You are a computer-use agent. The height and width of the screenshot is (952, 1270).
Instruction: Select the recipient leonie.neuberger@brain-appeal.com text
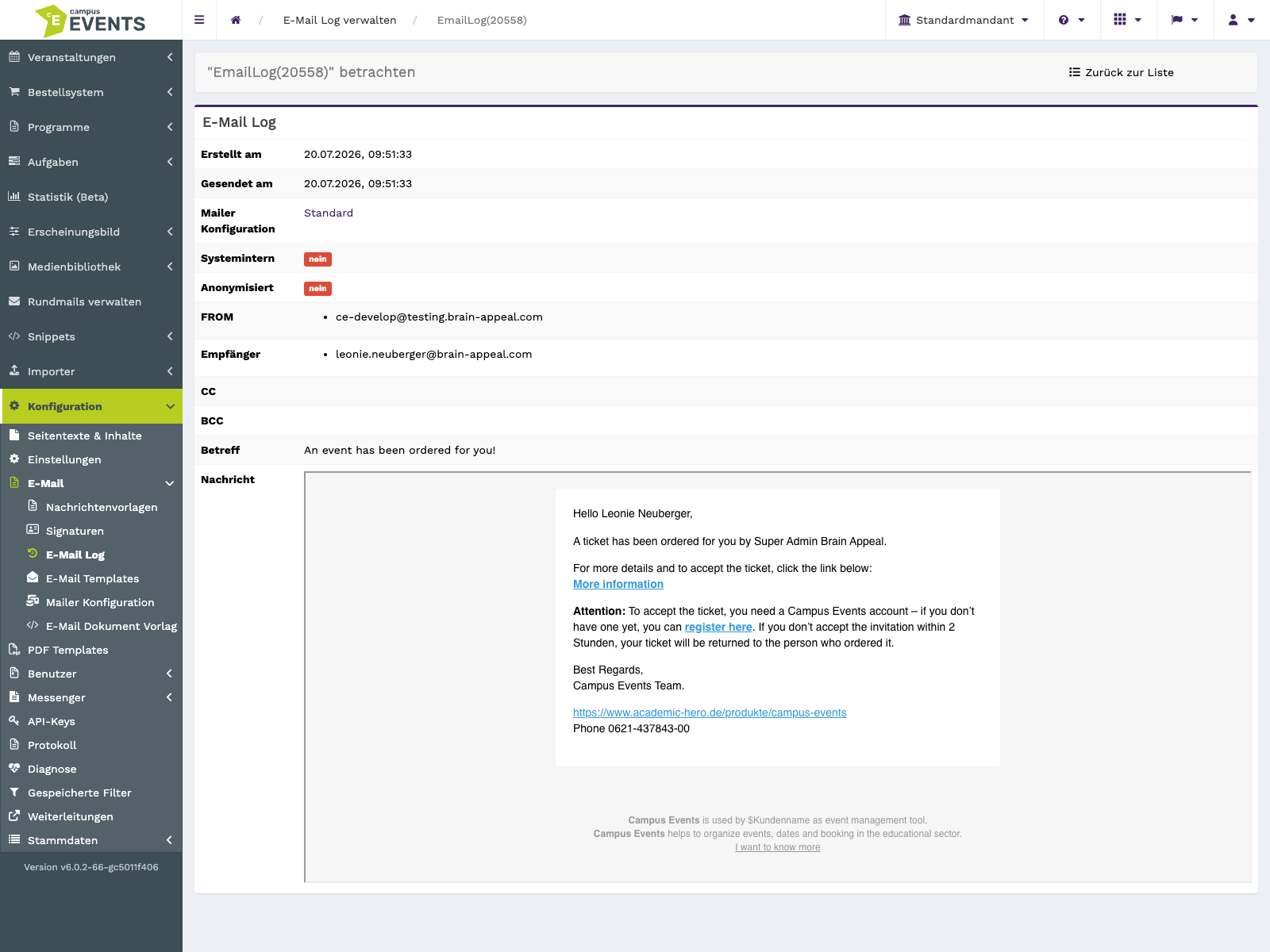point(434,354)
